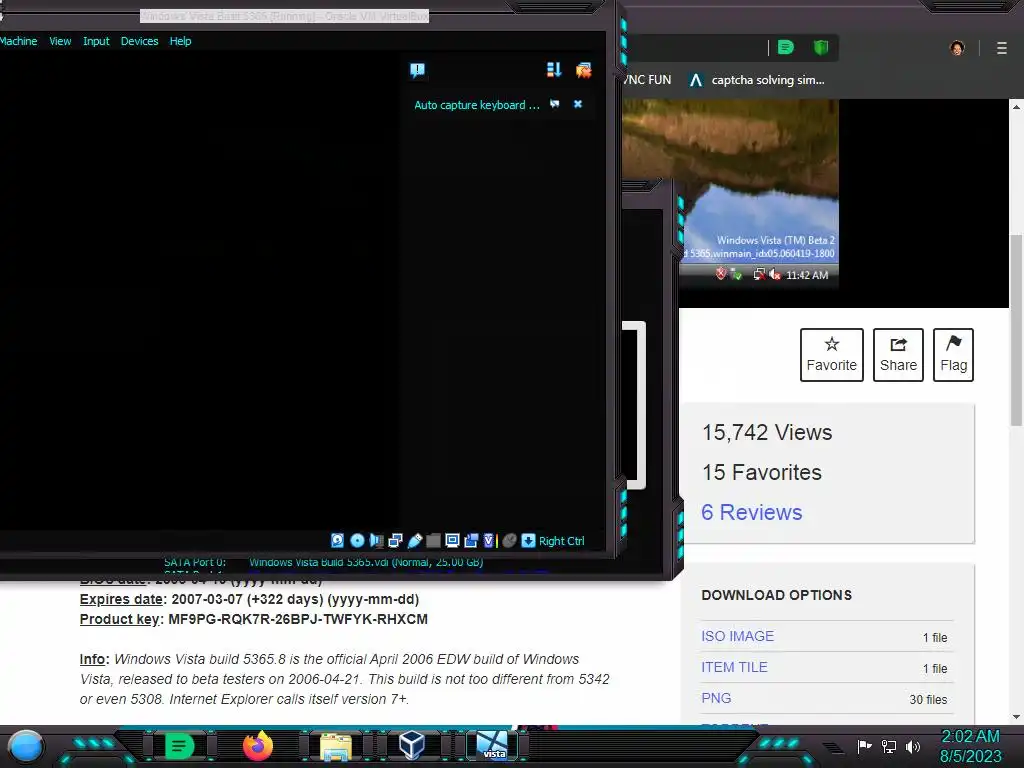Open the VirtualBox View menu
The height and width of the screenshot is (768, 1024).
(60, 41)
